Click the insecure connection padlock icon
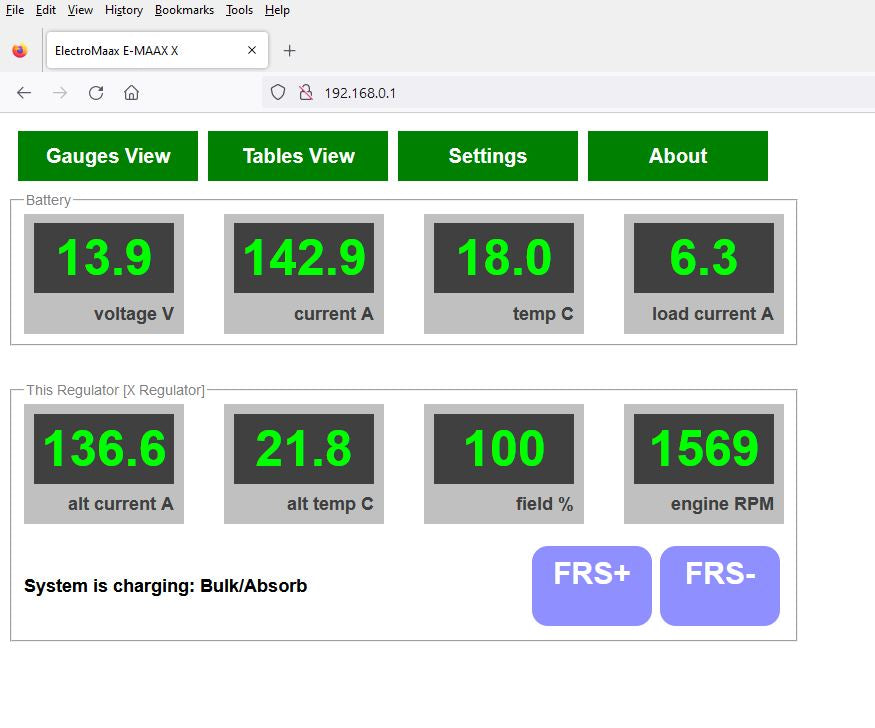The image size is (875, 728). pyautogui.click(x=306, y=93)
